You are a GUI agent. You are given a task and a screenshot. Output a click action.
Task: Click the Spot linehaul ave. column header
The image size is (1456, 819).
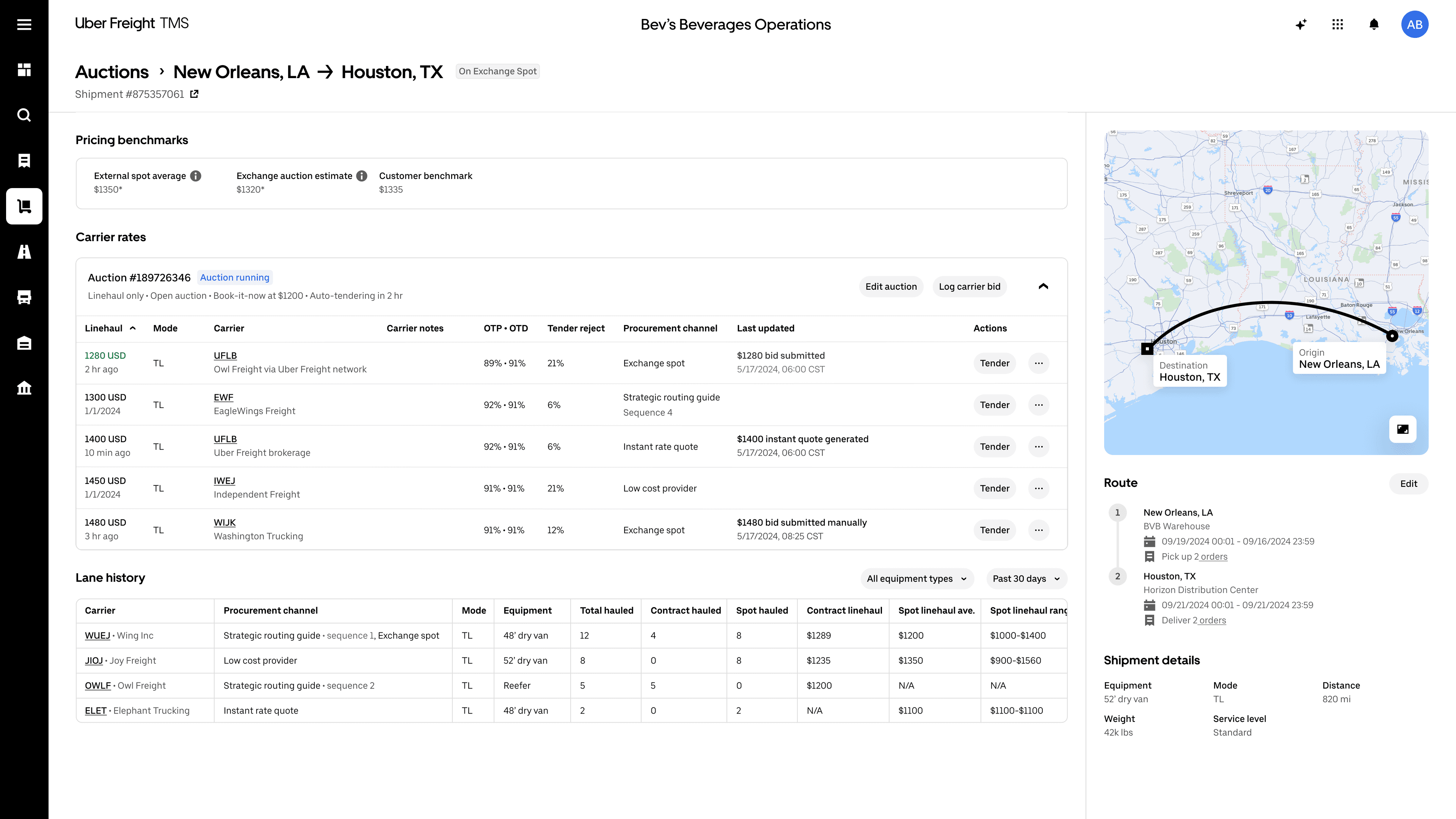(936, 610)
